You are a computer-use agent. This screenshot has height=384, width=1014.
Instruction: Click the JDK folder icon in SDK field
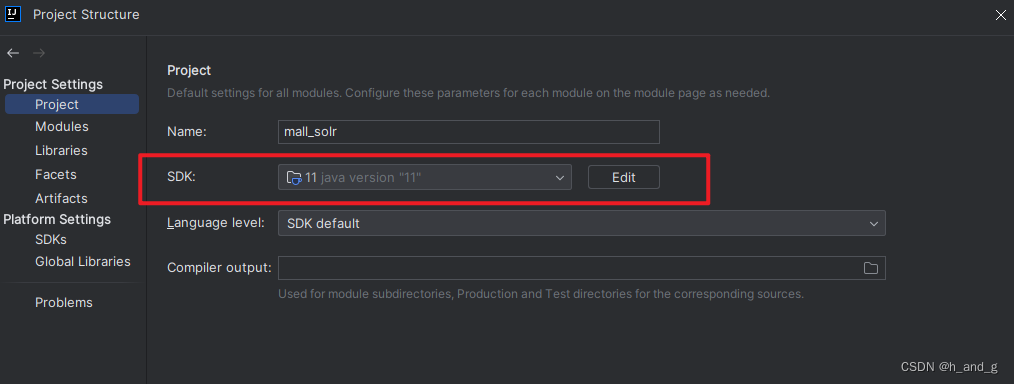click(294, 177)
